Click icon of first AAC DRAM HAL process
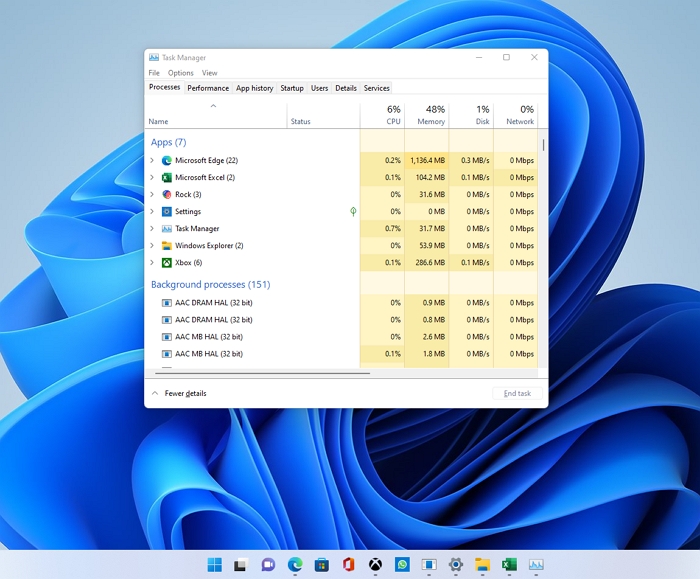This screenshot has height=579, width=700. 167,303
